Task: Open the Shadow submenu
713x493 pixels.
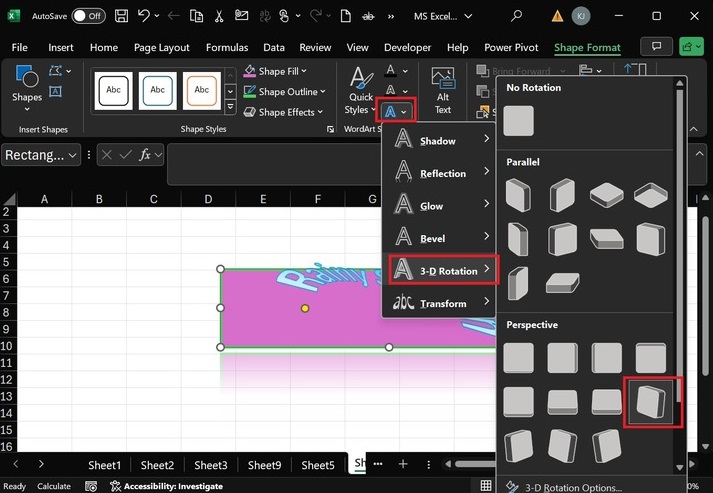Action: [x=440, y=141]
